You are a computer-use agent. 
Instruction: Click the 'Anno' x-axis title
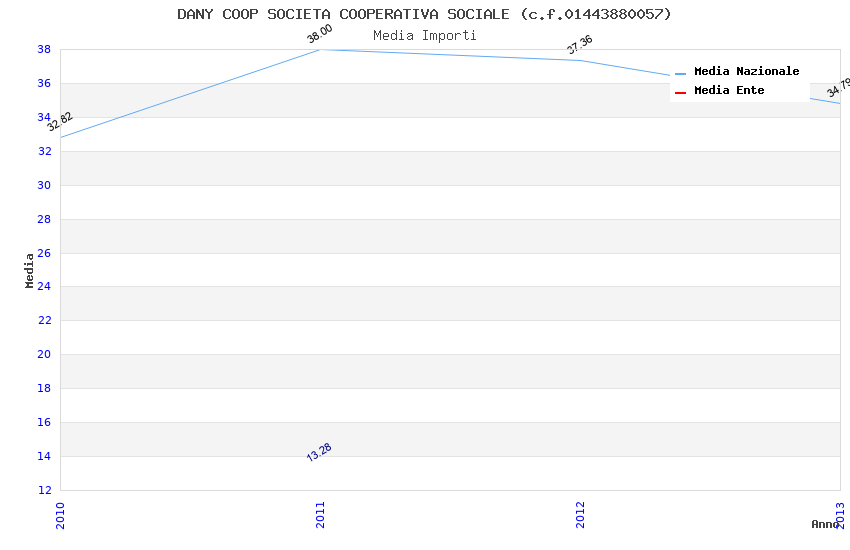tap(825, 524)
